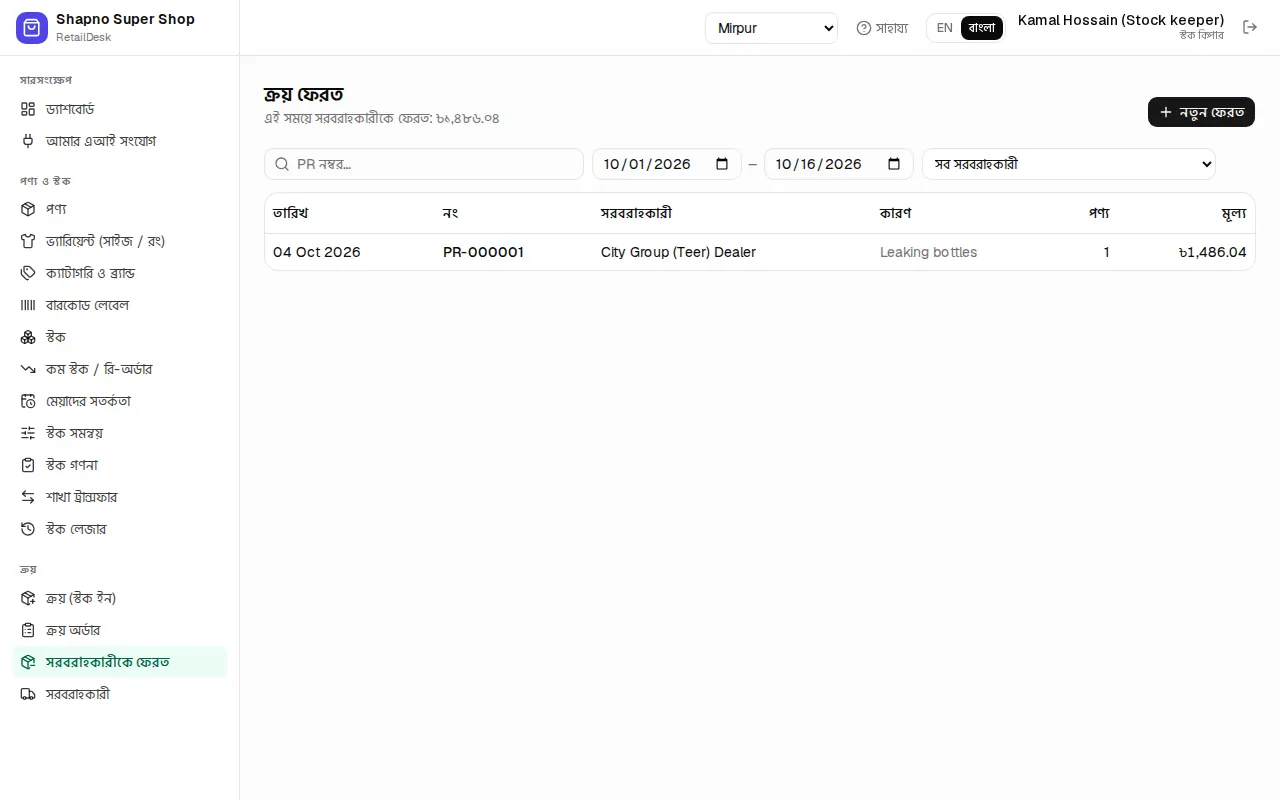Open the calendar picker for 10/16/2026
The height and width of the screenshot is (800, 1280).
tap(894, 164)
